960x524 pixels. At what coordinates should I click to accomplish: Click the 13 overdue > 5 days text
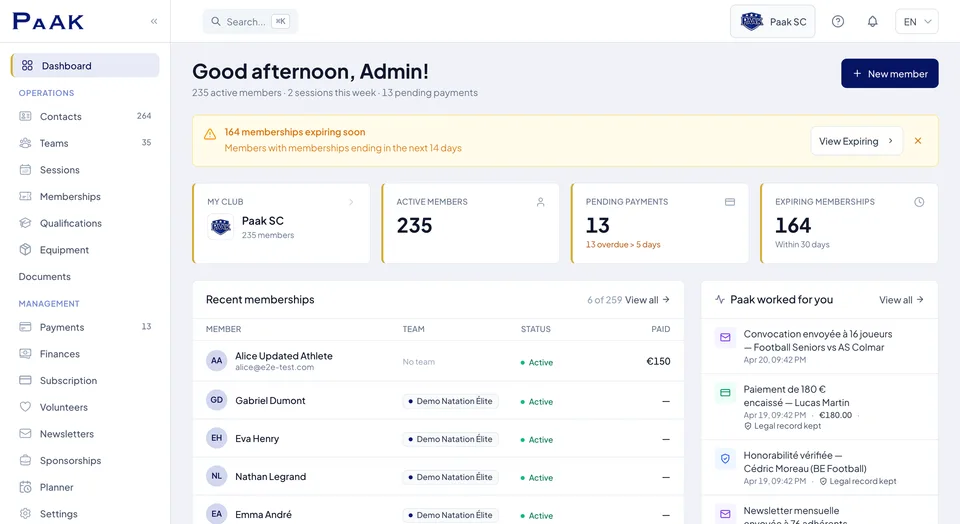click(623, 244)
